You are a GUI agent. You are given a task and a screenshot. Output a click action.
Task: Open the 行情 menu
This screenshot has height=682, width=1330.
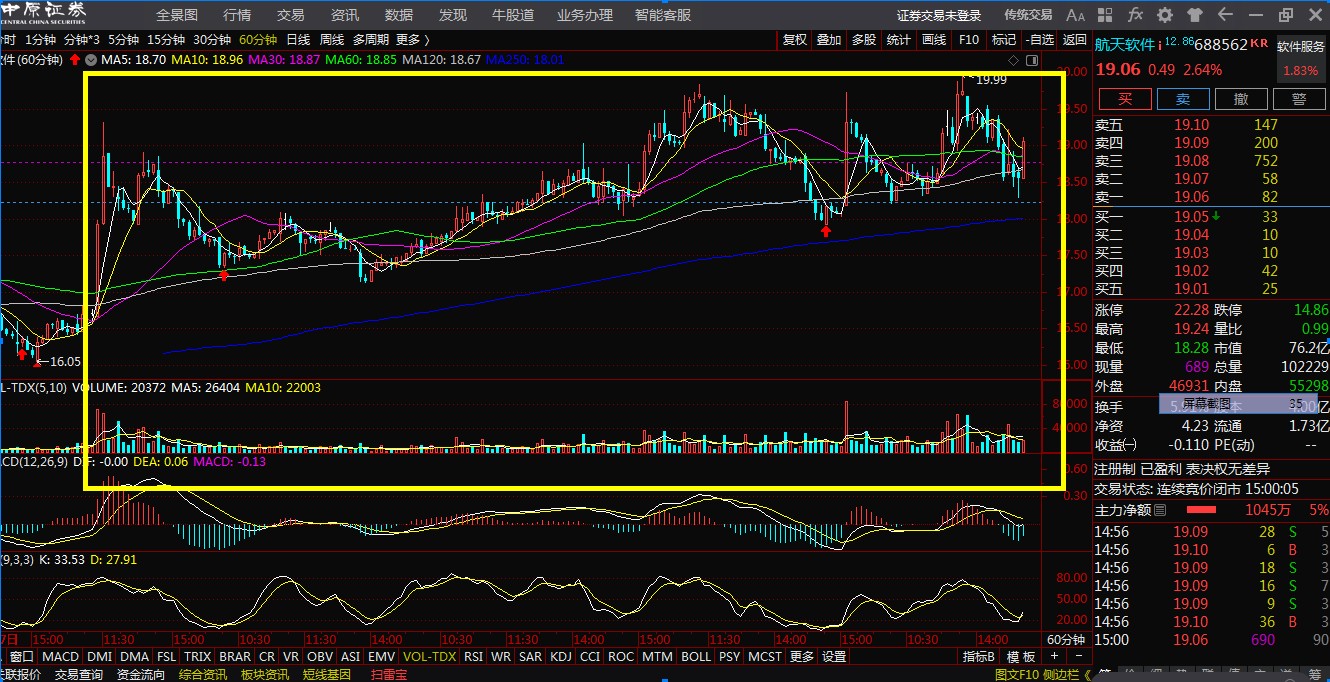point(237,15)
